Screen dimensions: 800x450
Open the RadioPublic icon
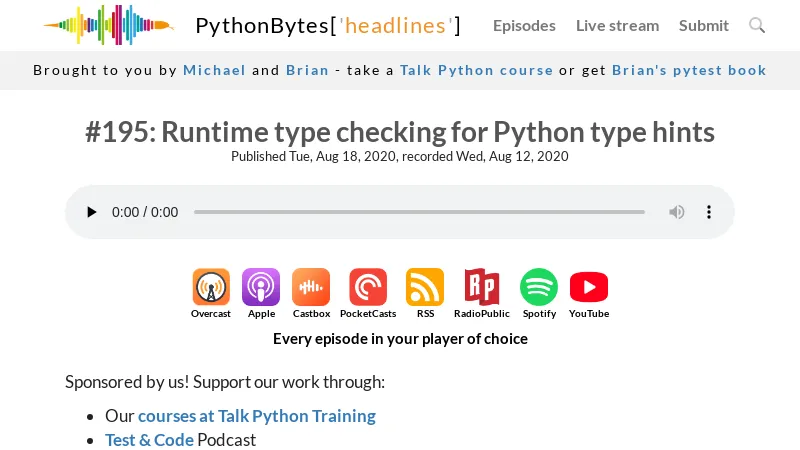(x=482, y=287)
